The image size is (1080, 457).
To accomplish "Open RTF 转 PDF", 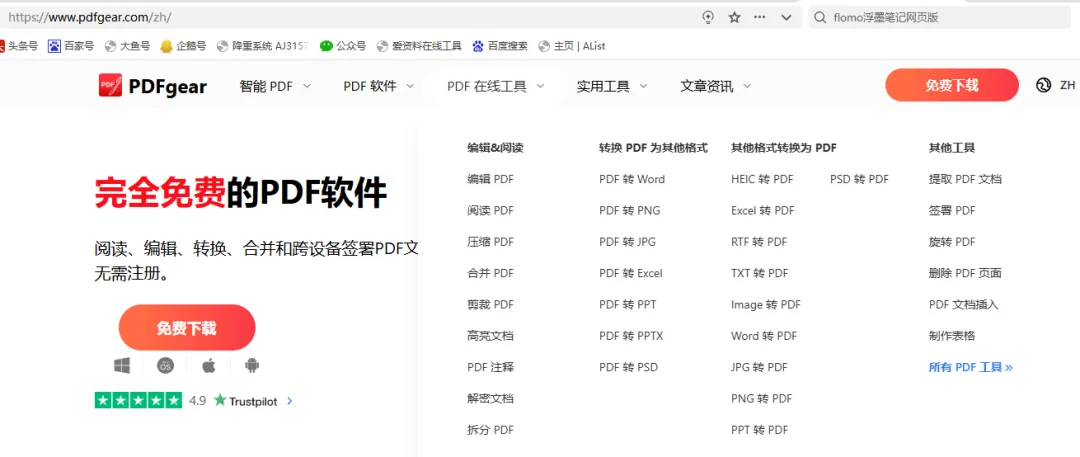I will pos(759,242).
